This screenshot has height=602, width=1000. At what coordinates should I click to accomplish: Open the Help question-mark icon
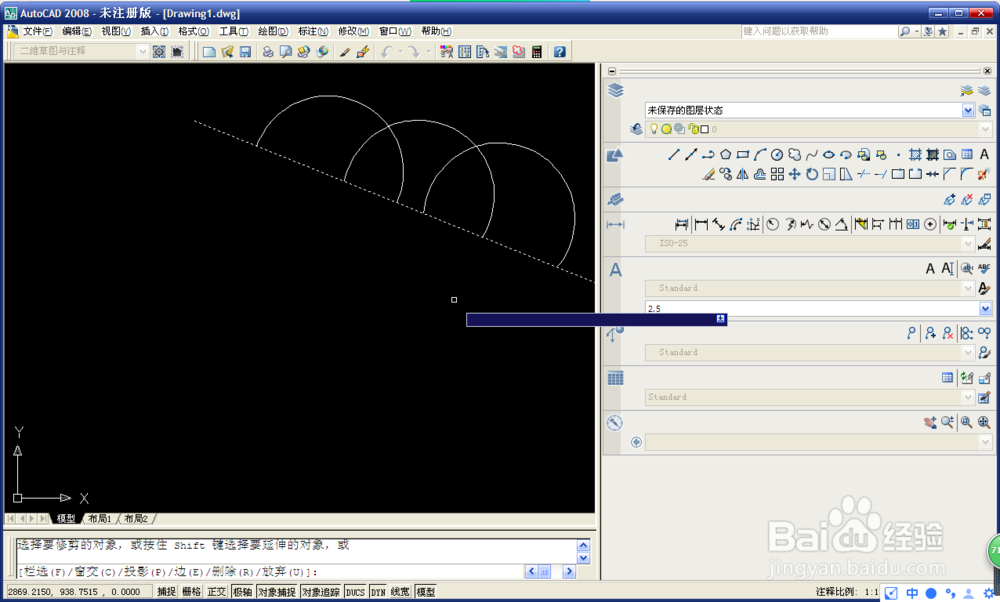[559, 52]
